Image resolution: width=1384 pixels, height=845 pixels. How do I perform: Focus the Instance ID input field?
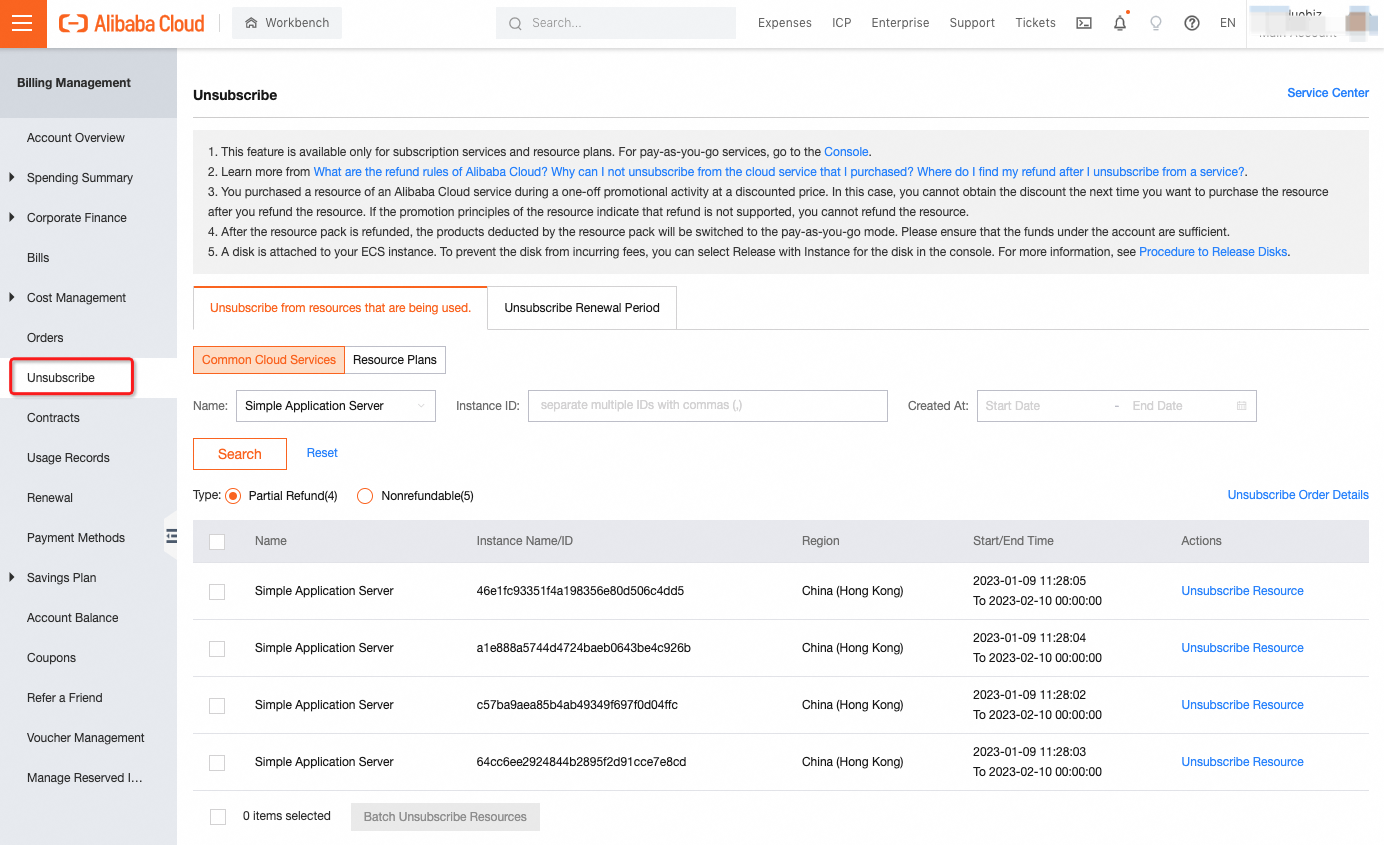708,406
